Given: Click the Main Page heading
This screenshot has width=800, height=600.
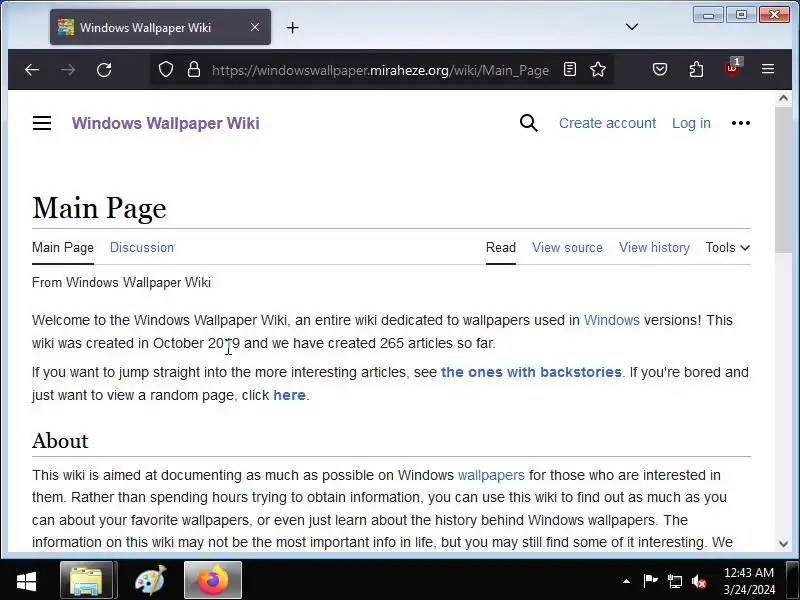Looking at the screenshot, I should pyautogui.click(x=99, y=208).
